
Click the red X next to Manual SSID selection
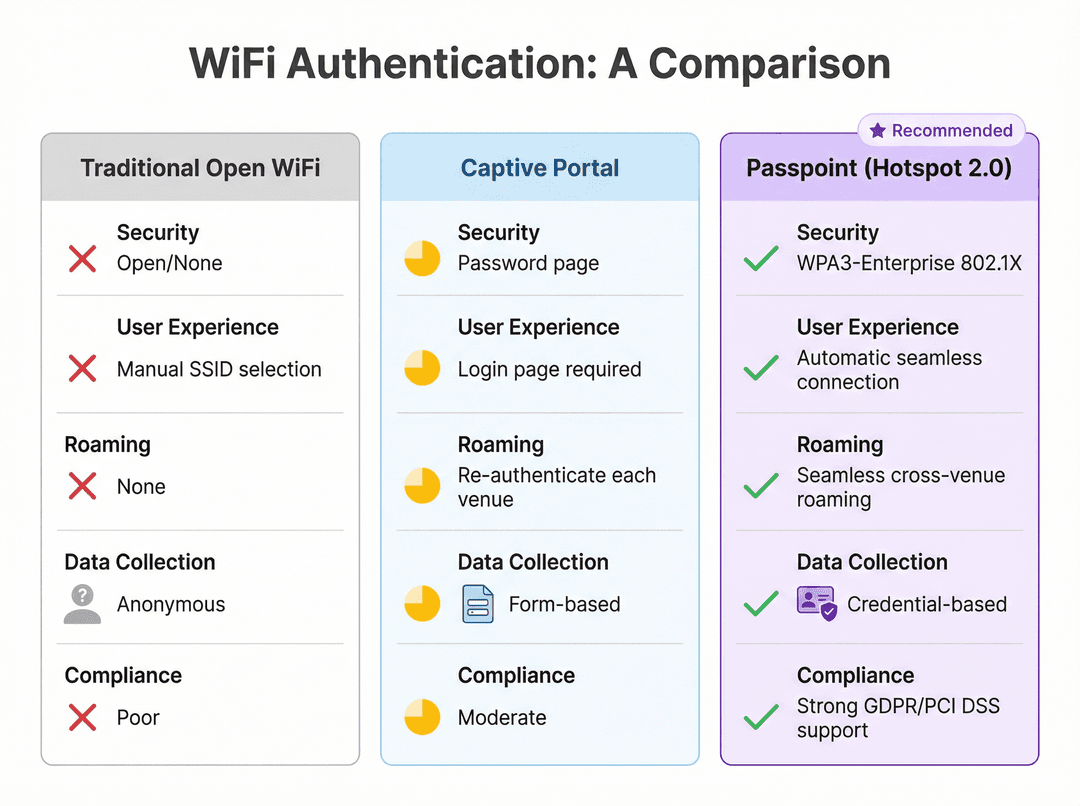83,369
